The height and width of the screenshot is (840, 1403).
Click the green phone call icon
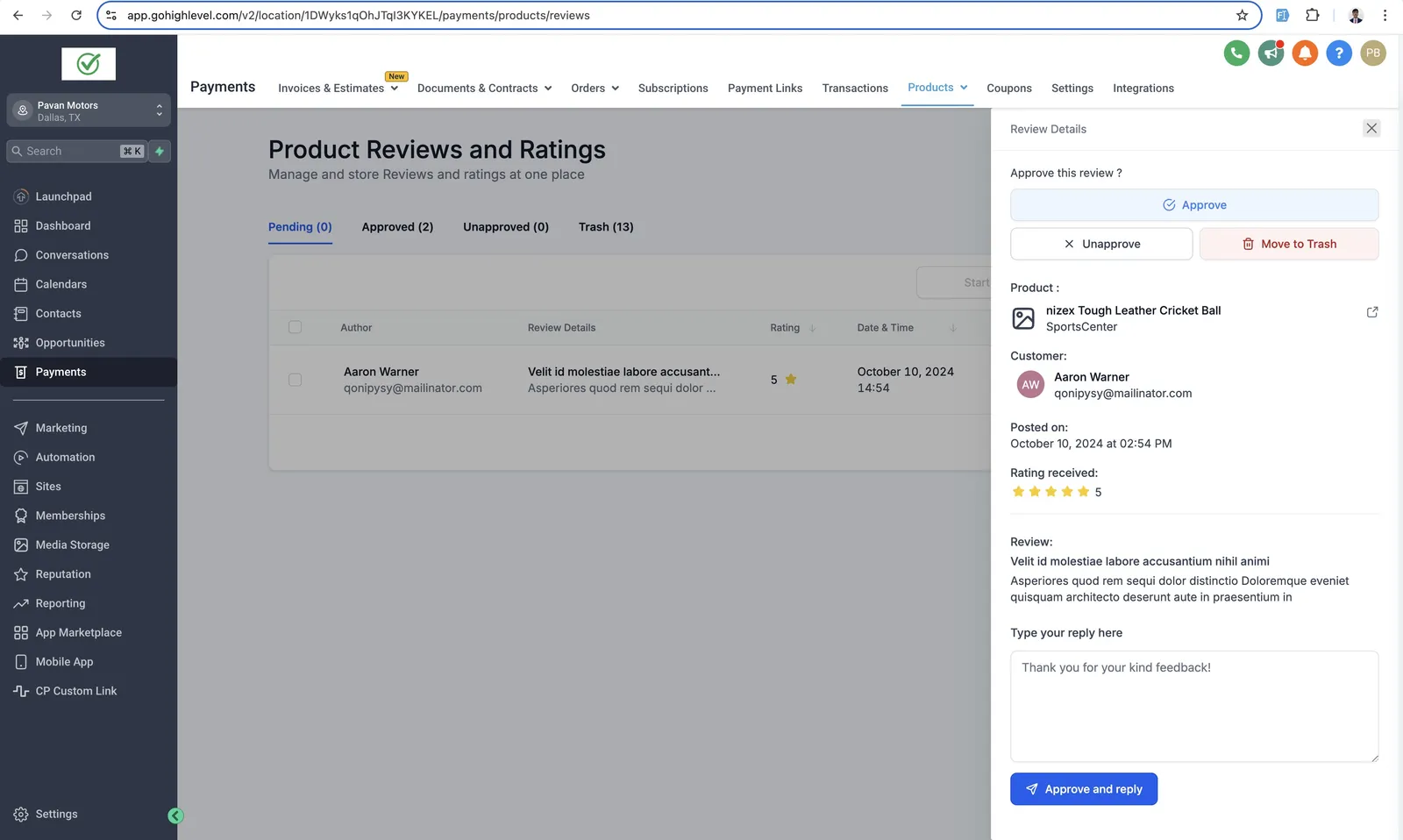[1236, 53]
